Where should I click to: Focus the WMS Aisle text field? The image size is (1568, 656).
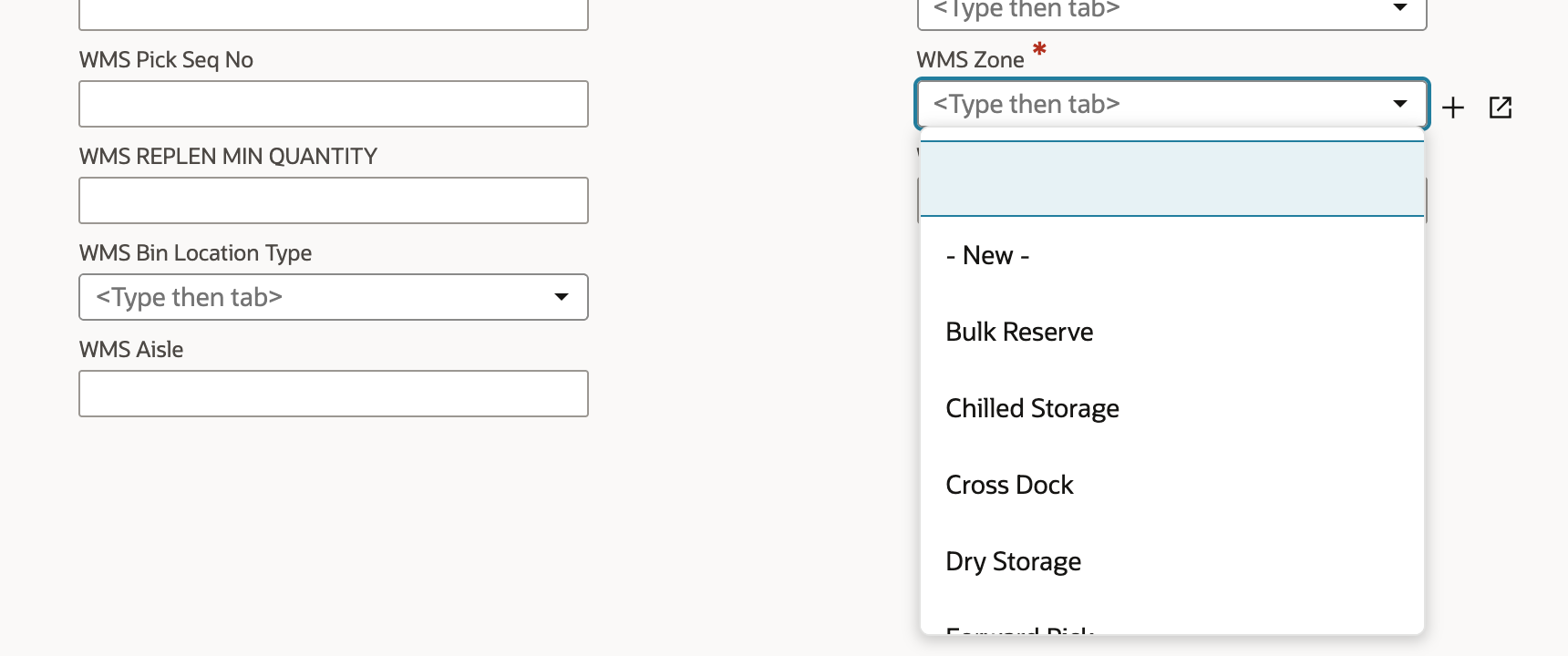click(334, 394)
